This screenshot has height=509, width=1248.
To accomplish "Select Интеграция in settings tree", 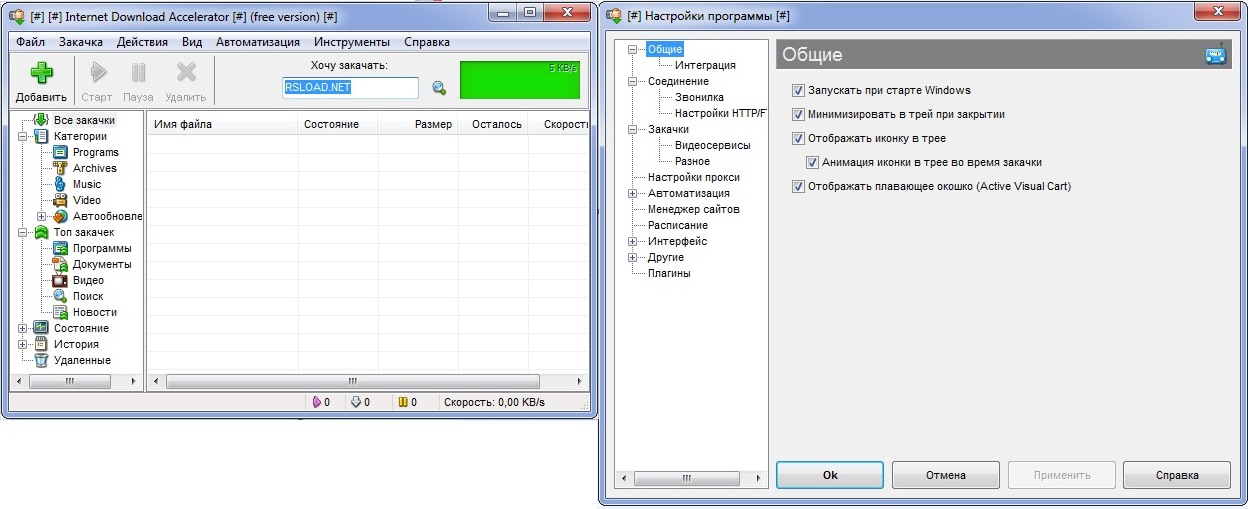I will tap(705, 65).
